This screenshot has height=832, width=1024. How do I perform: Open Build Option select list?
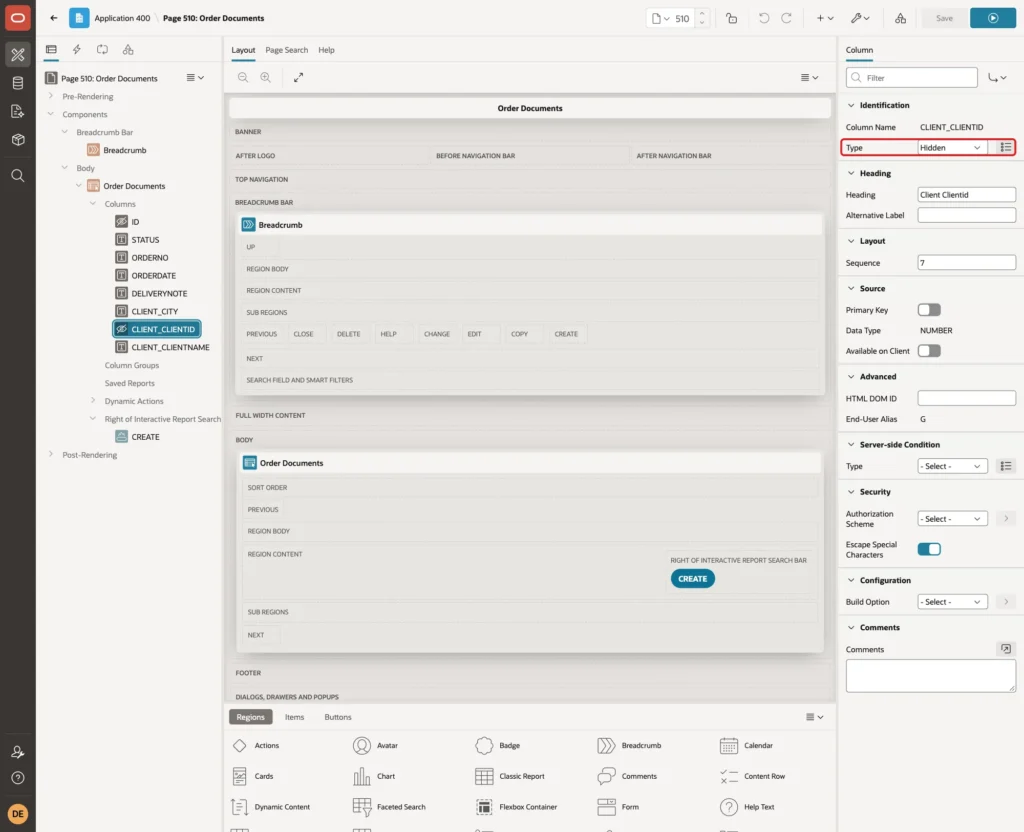(x=952, y=601)
